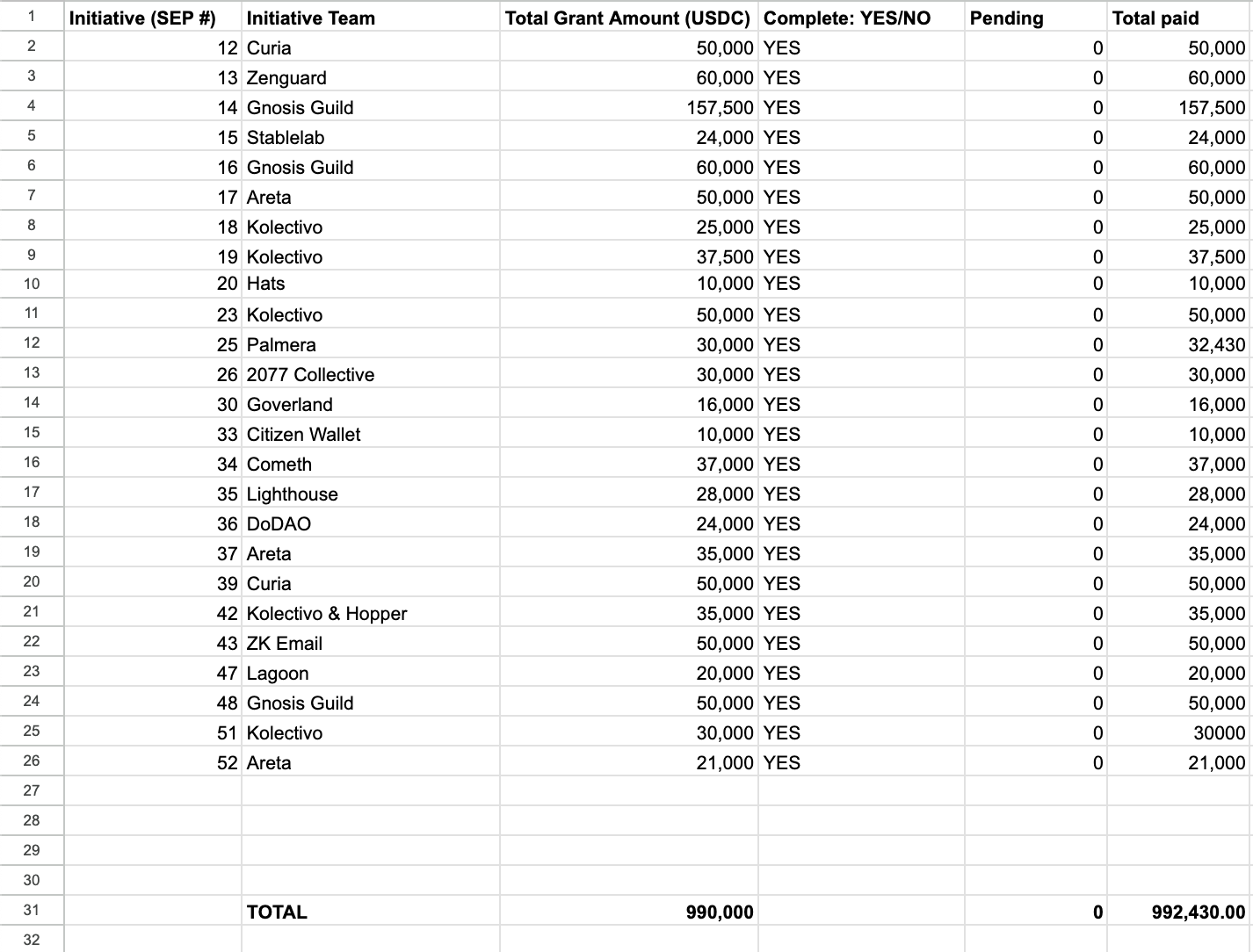1253x952 pixels.
Task: Click the 157,500 grant amount cell
Action: click(628, 107)
